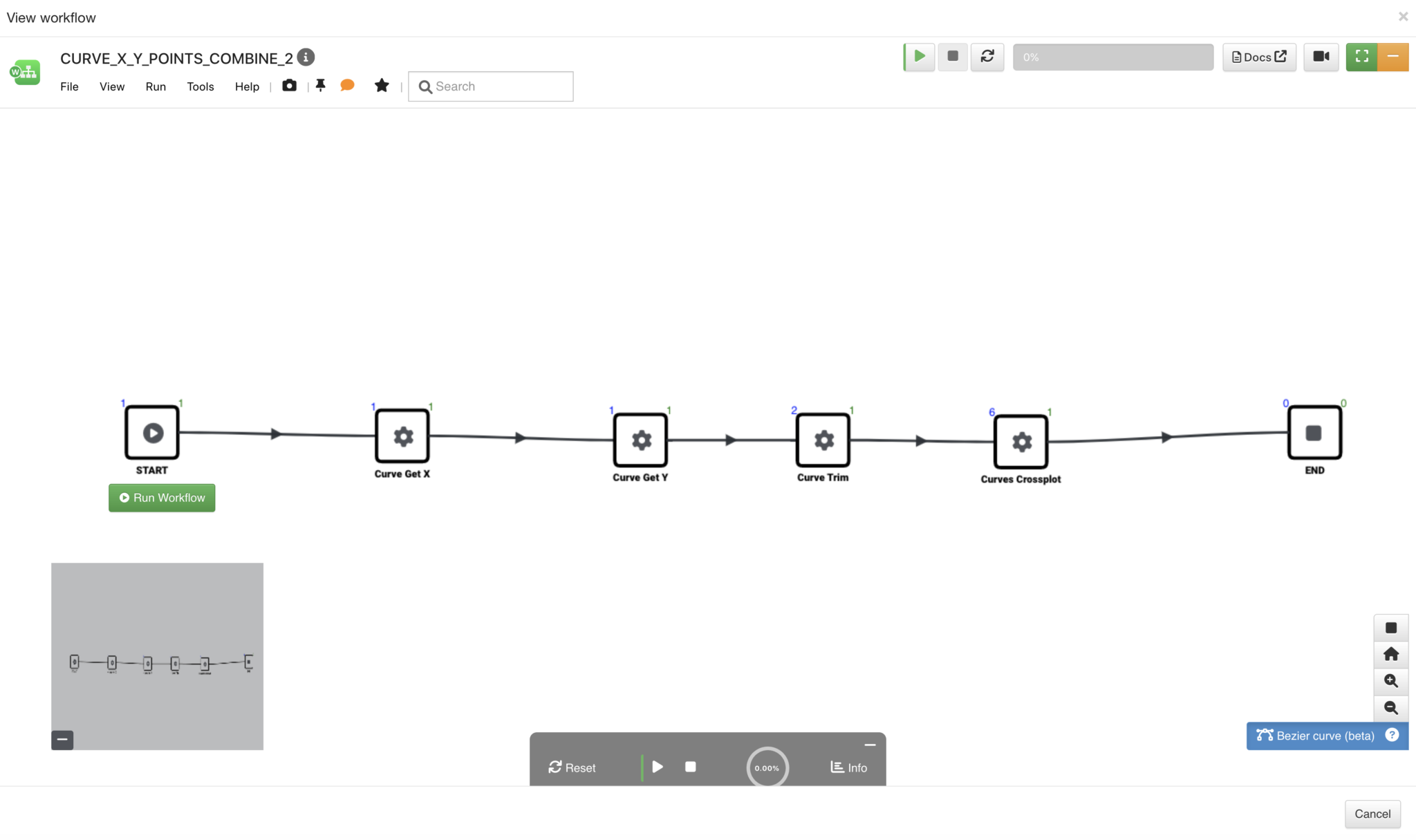Open the Run menu
Screen dimensions: 1416x840
point(156,86)
